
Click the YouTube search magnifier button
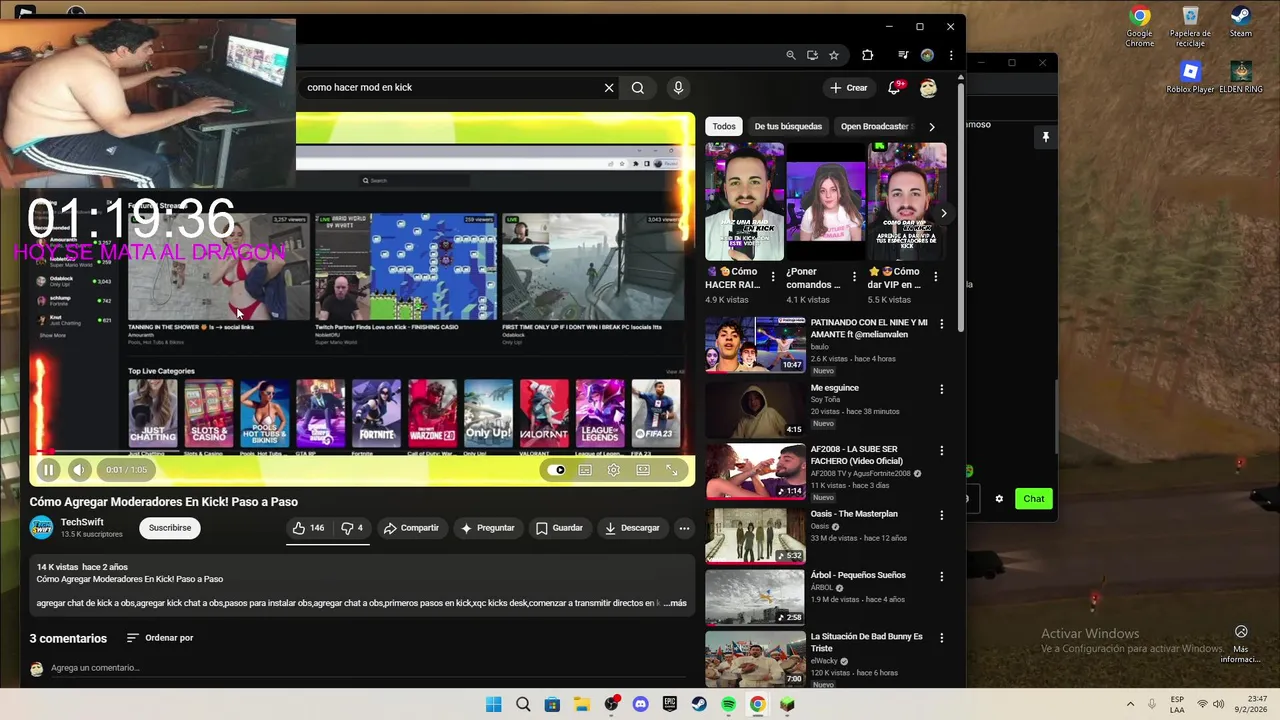coord(638,88)
